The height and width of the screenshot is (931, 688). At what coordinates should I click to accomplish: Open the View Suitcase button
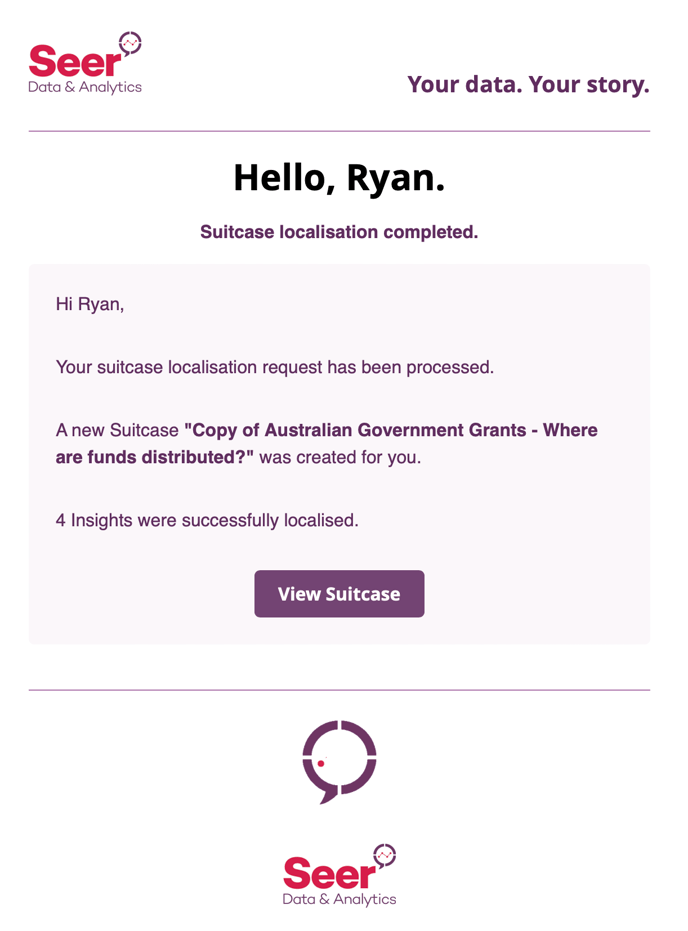pos(339,594)
